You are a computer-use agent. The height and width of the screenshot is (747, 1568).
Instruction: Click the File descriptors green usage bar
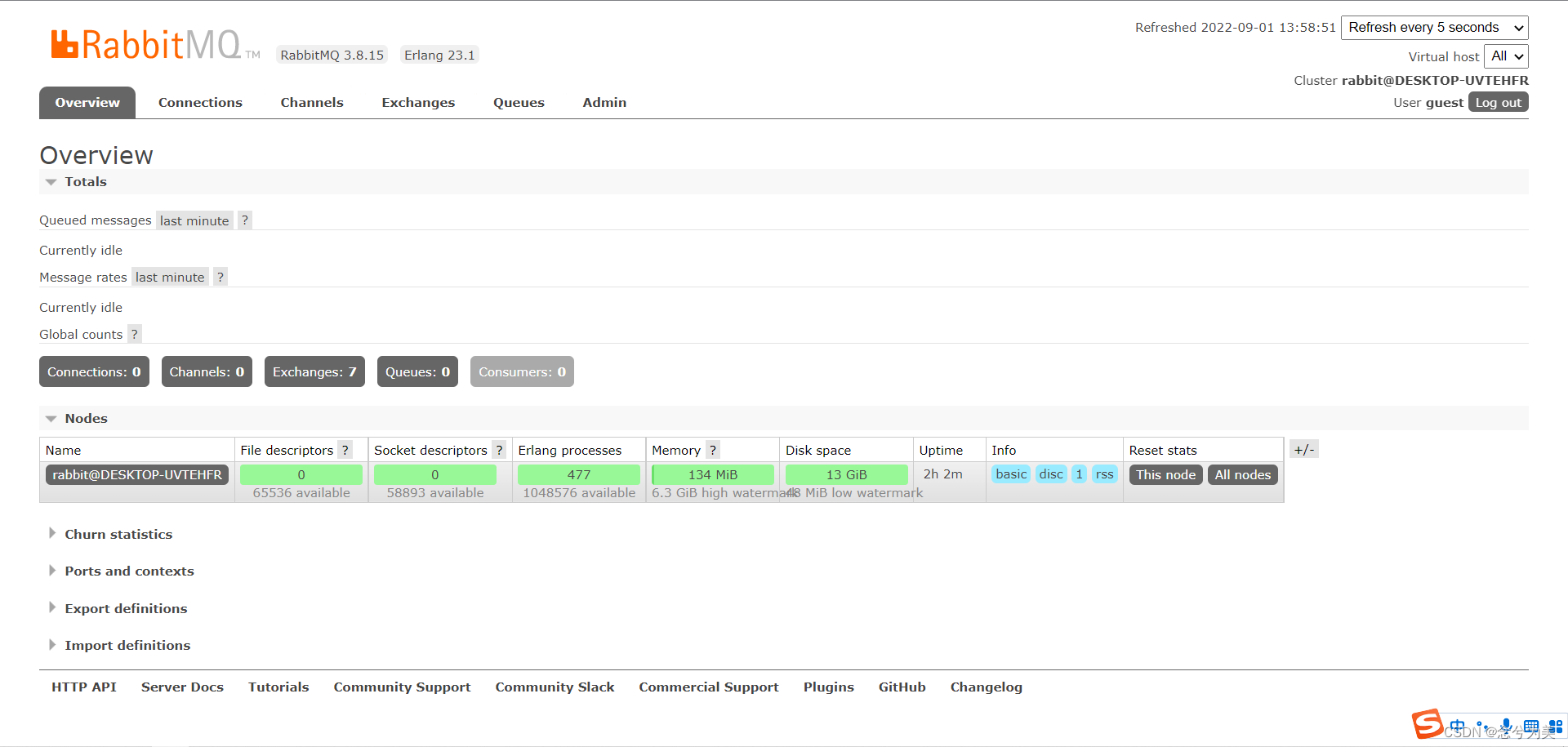coord(301,474)
